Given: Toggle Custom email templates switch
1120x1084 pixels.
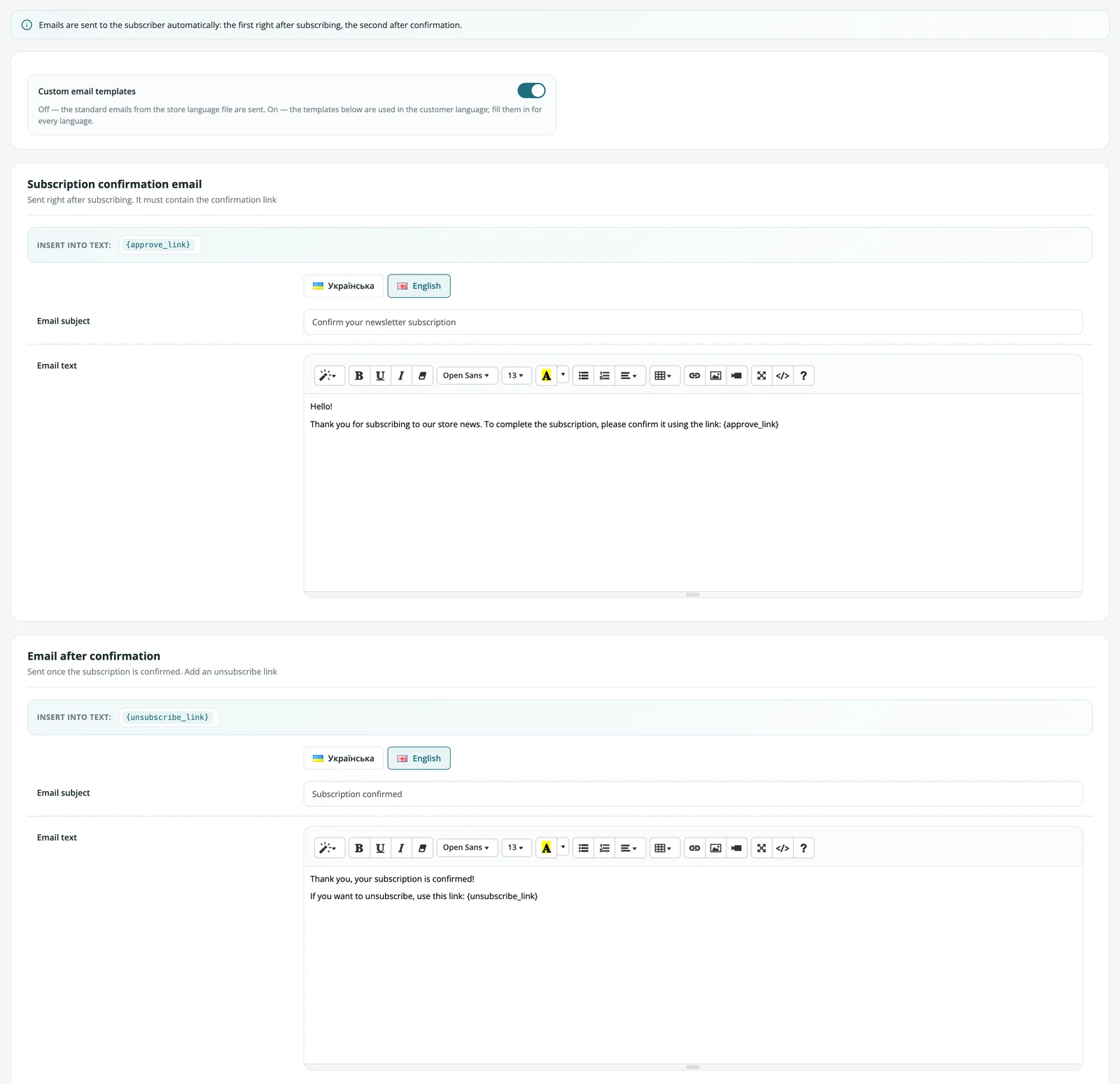Looking at the screenshot, I should point(531,90).
